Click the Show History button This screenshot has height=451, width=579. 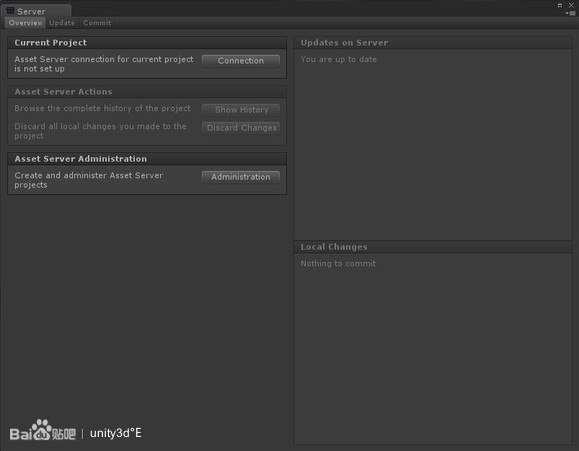(241, 110)
